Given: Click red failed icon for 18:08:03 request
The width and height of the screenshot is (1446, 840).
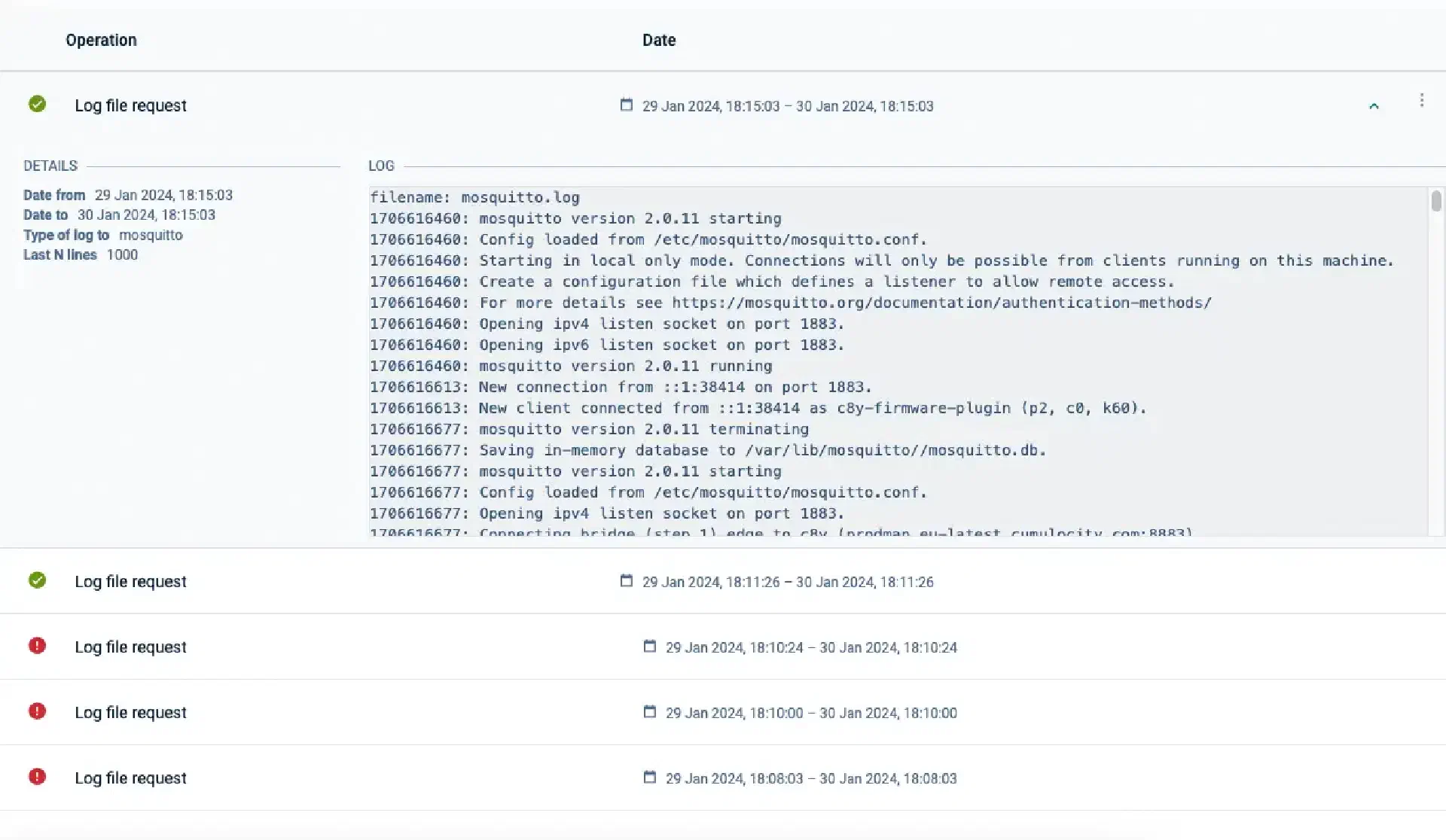Looking at the screenshot, I should 37,777.
